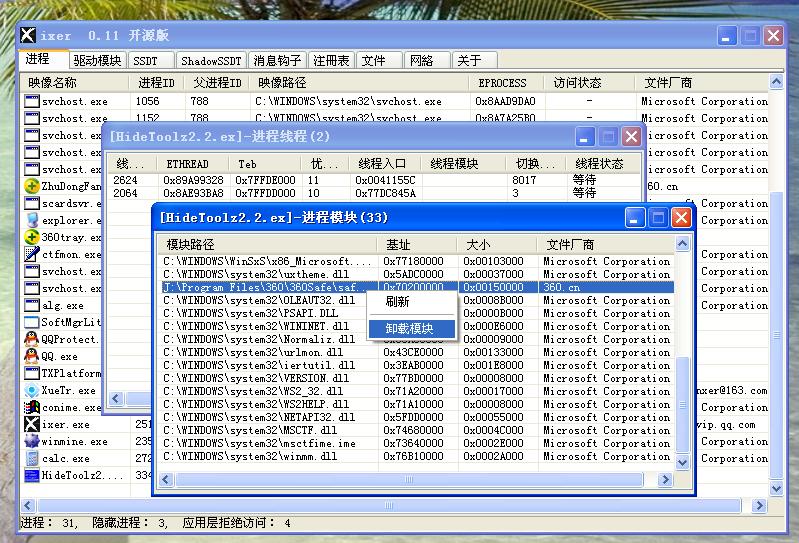The width and height of the screenshot is (799, 543).
Task: Sort by 映像路径 column header
Action: pos(359,83)
